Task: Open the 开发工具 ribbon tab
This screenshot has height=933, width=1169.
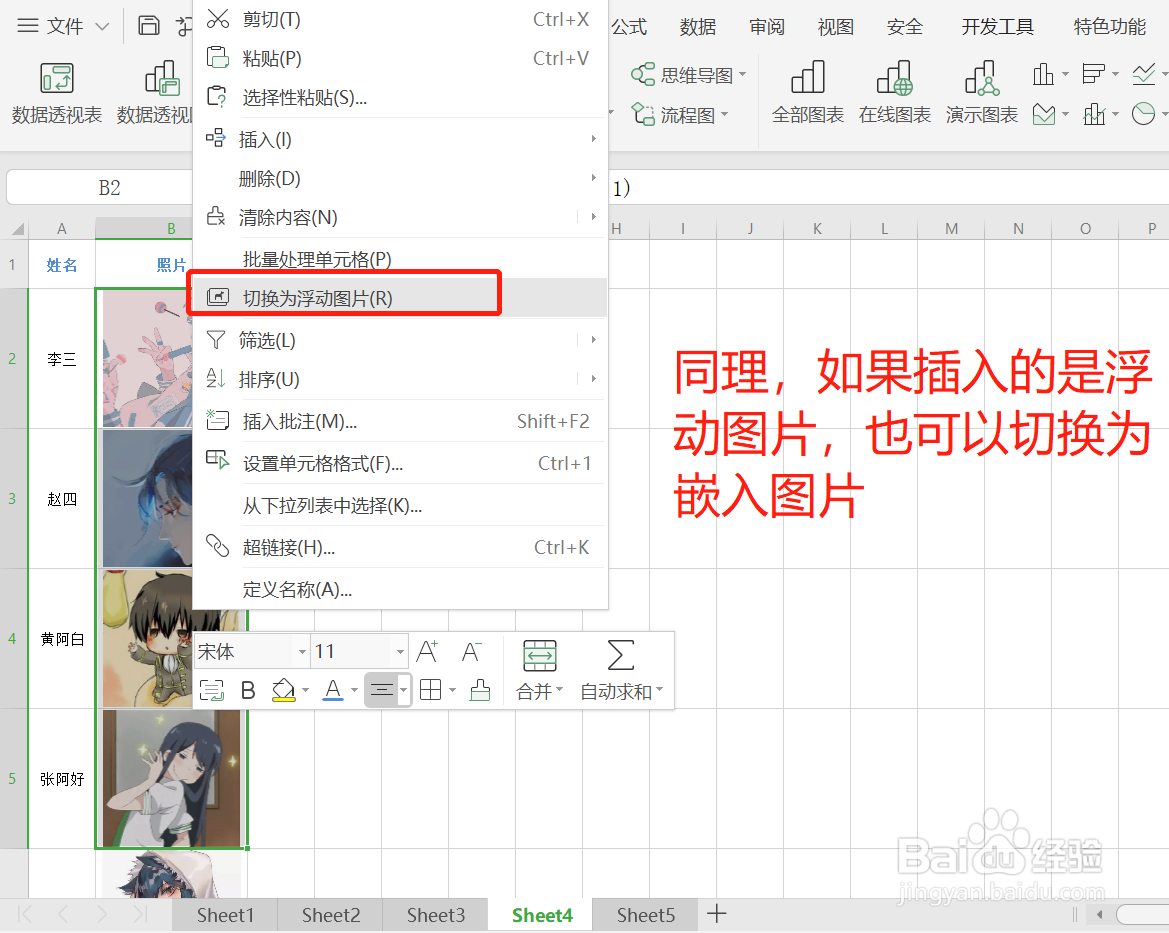Action: [998, 27]
